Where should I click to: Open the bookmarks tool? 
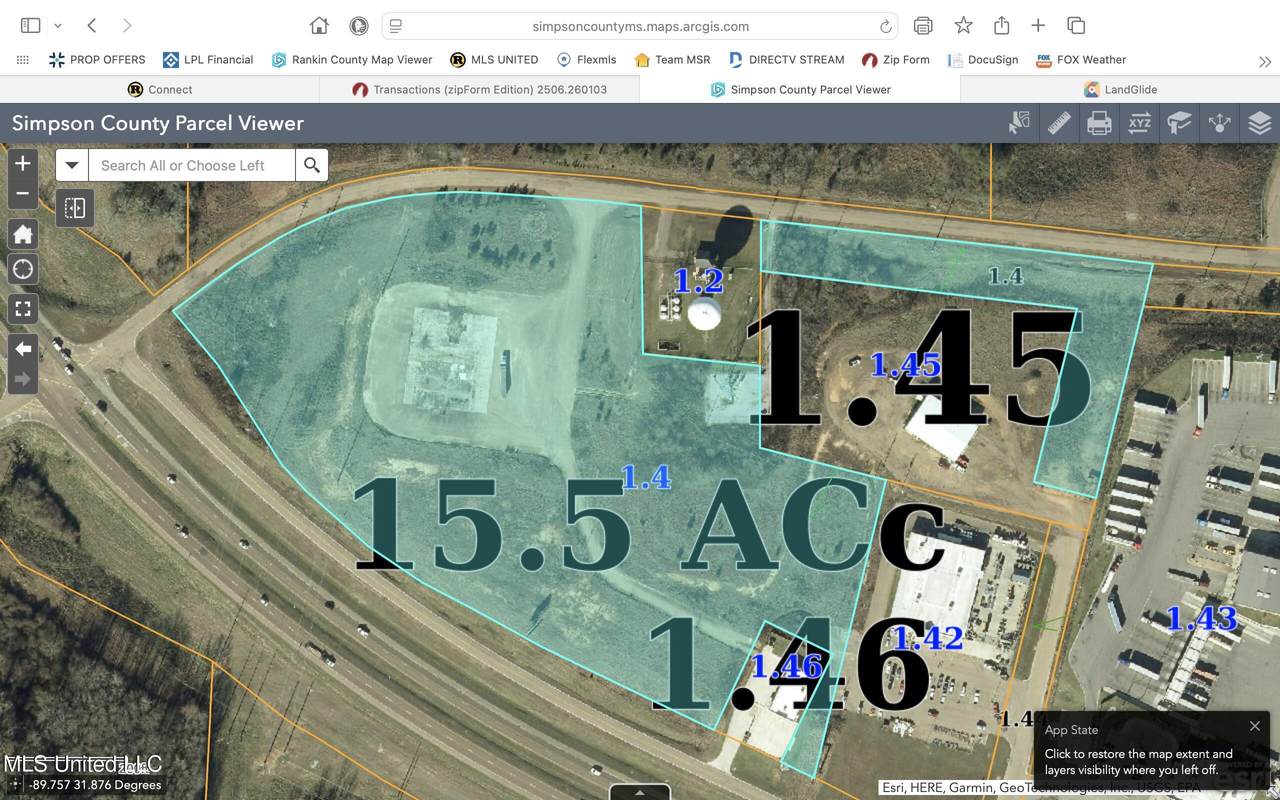[1179, 123]
